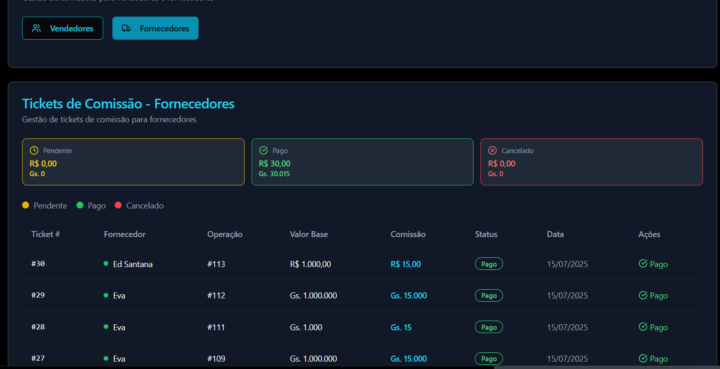Click the Operação column header
The width and height of the screenshot is (720, 369).
(225, 234)
